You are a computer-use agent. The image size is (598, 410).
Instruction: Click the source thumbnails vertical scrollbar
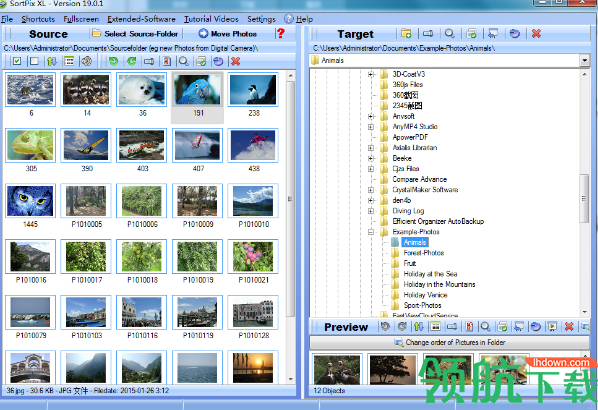(x=290, y=198)
